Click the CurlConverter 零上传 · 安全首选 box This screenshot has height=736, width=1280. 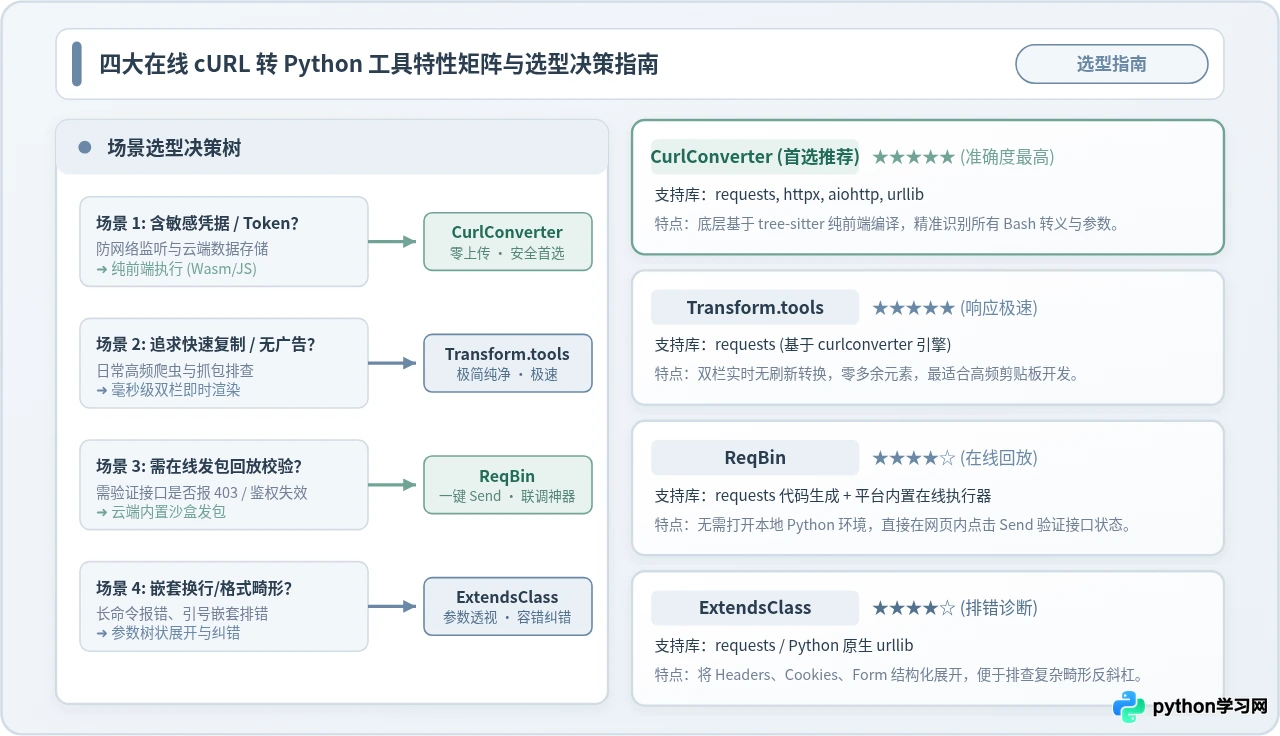click(508, 242)
